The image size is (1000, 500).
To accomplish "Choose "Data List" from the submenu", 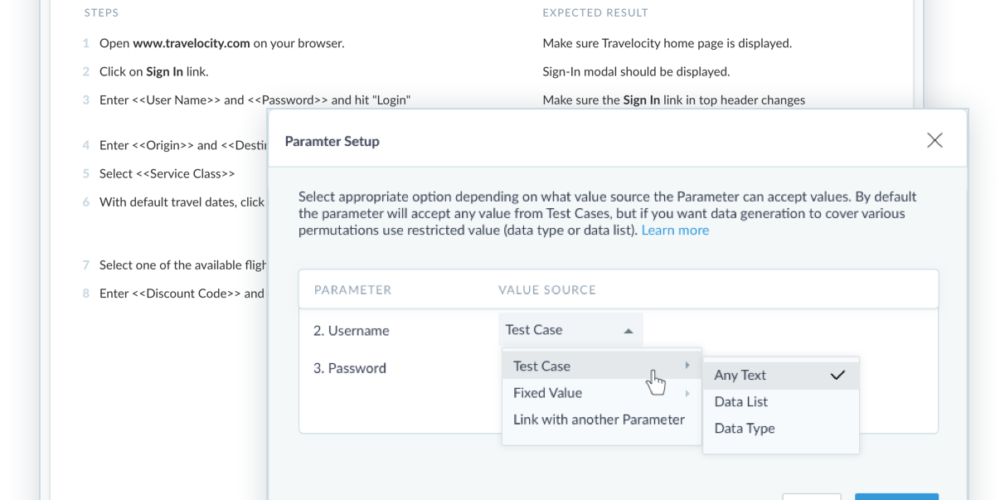I will (x=741, y=402).
